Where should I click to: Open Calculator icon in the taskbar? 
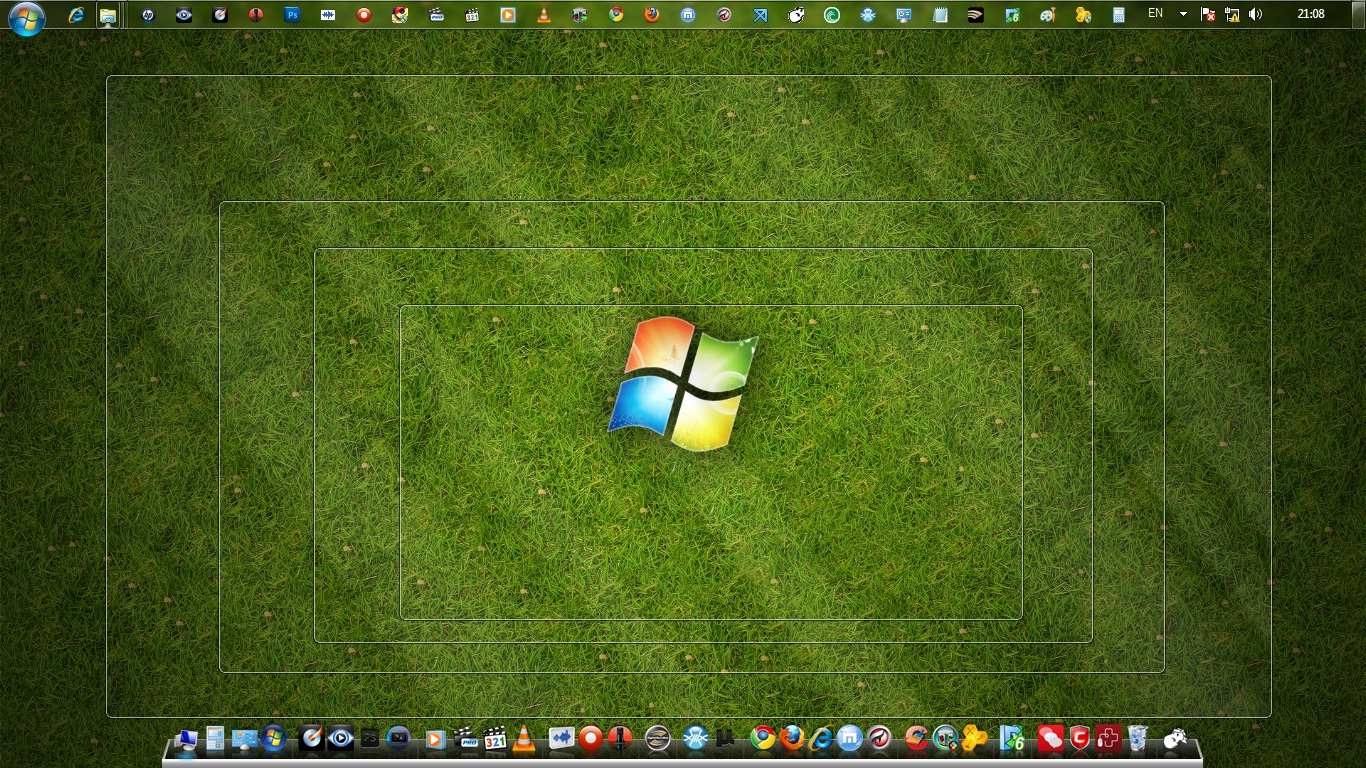1119,15
